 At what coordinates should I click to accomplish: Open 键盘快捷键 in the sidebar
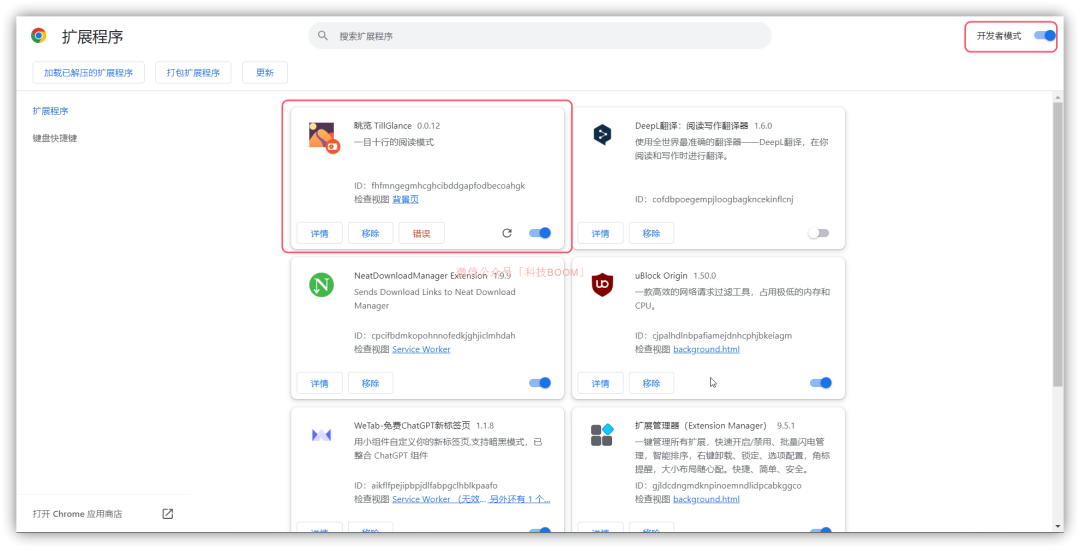point(55,138)
